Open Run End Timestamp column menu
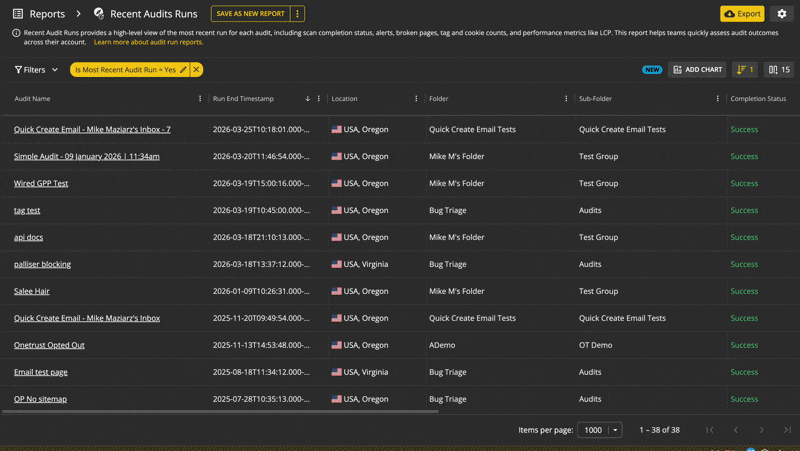This screenshot has height=451, width=800. coord(319,99)
